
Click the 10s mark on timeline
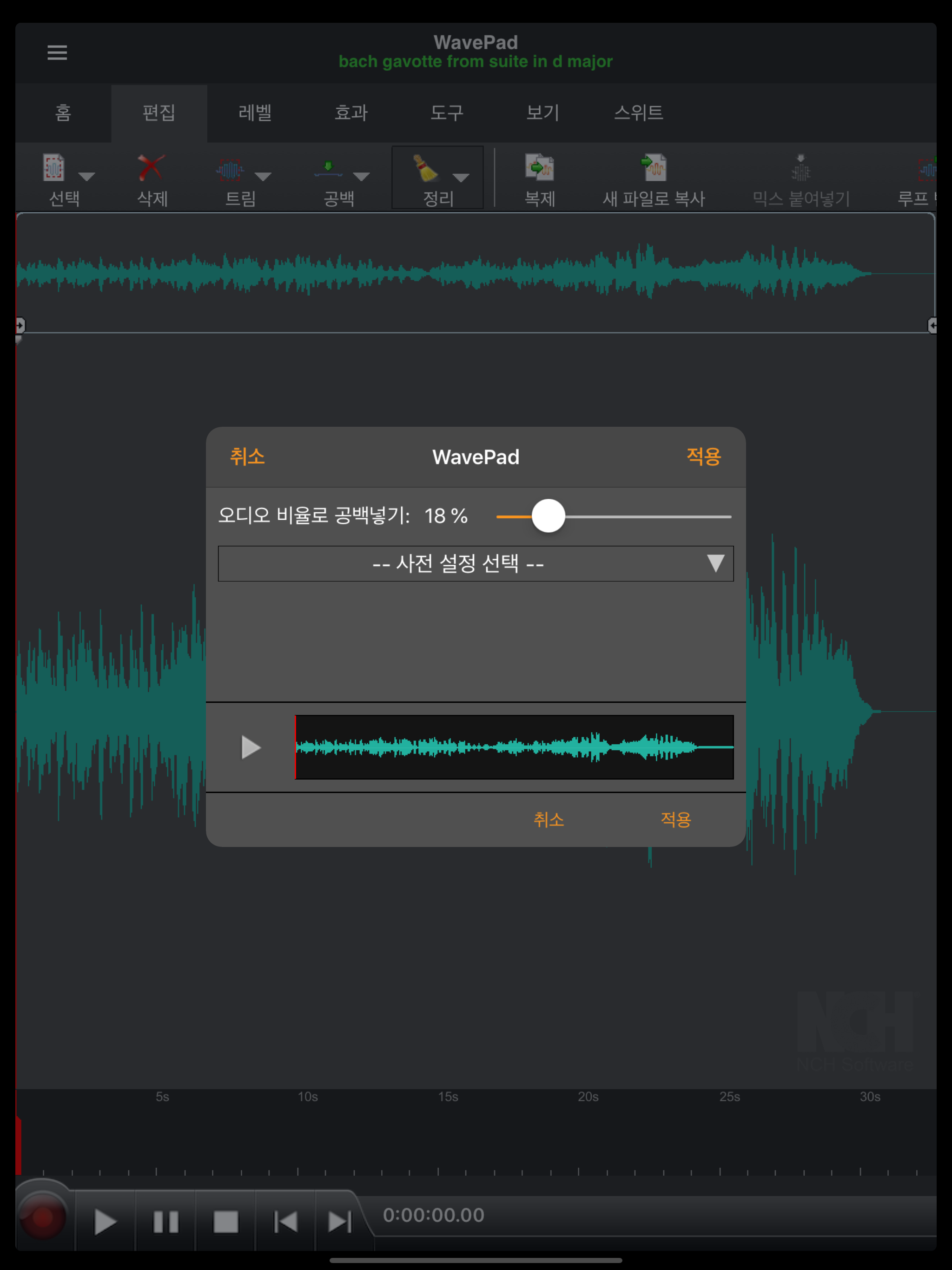[308, 1097]
